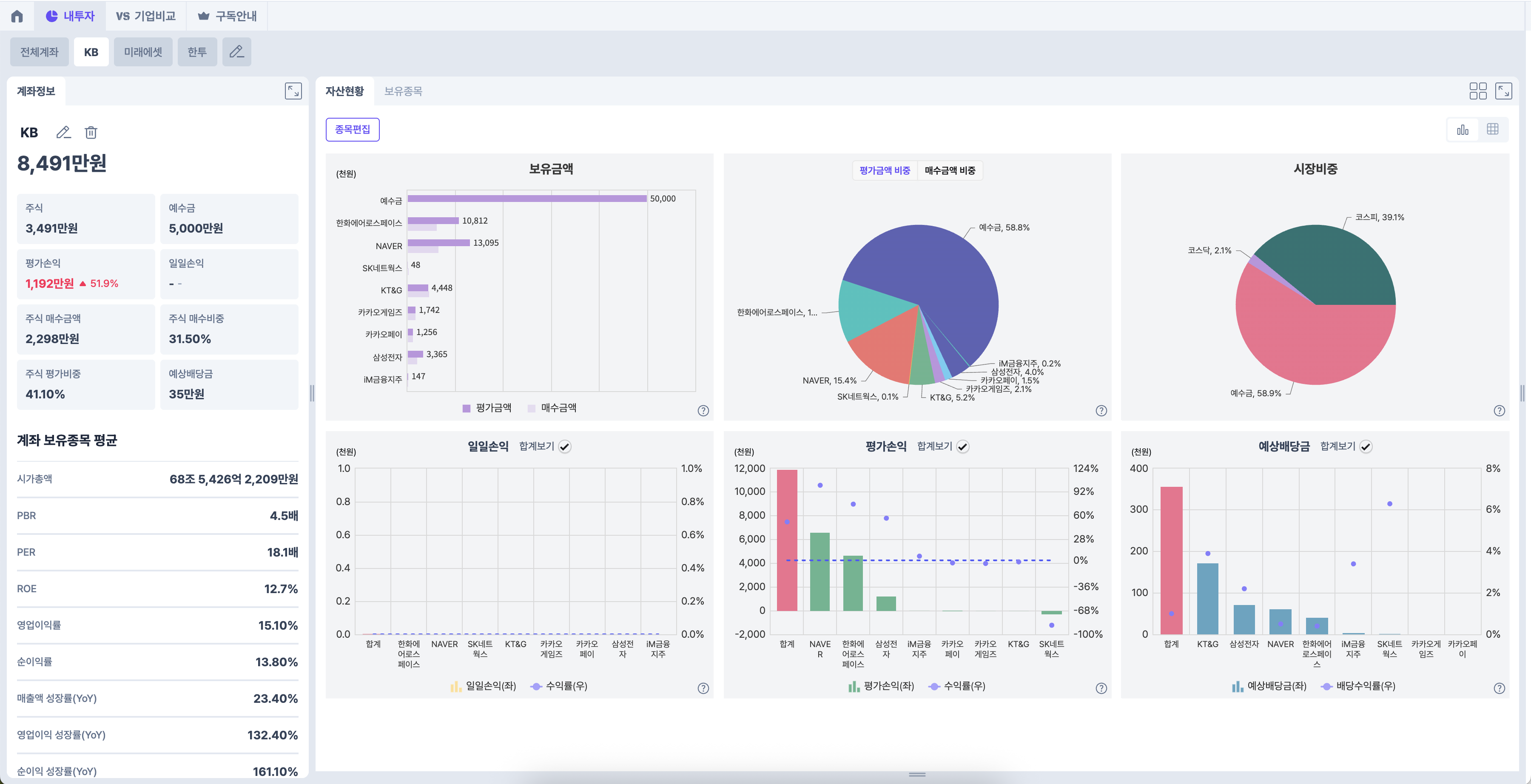Toggle 합계보기 checkbox for 평가손익
This screenshot has width=1531, height=784.
pyautogui.click(x=963, y=447)
